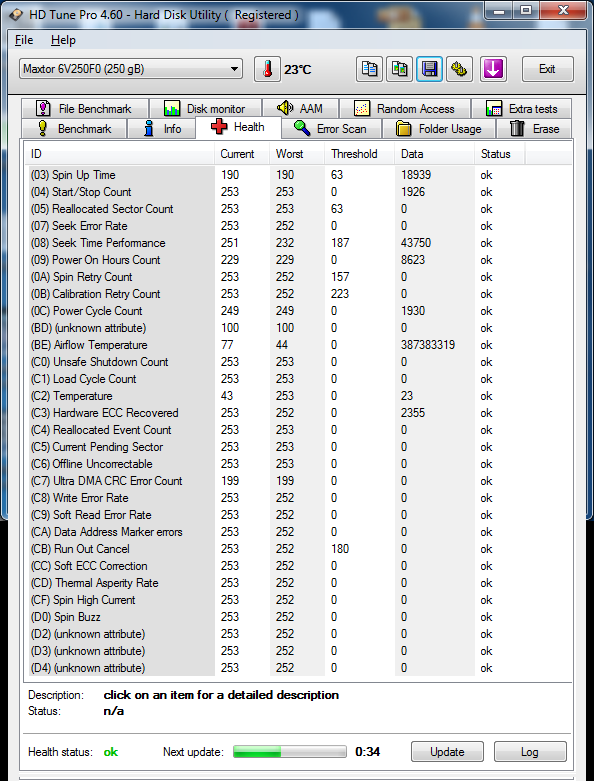Select the (BE) Airflow Temperature row

click(298, 345)
